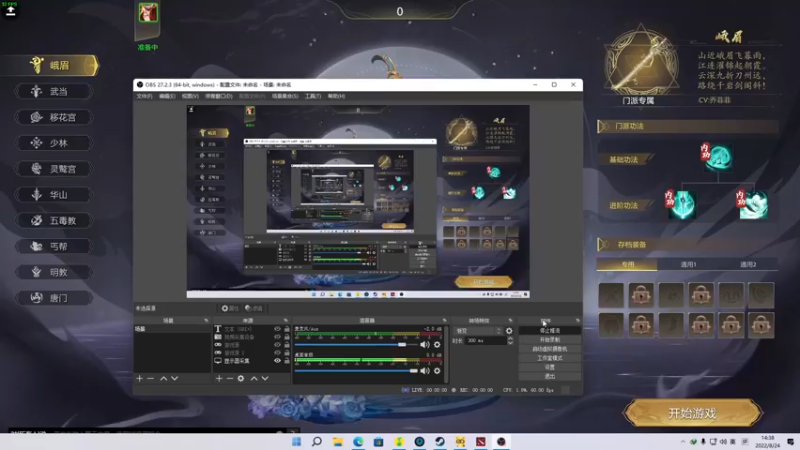This screenshot has height=450, width=800.
Task: Click the 滤镜 filters button in OBS
Action: (254, 308)
